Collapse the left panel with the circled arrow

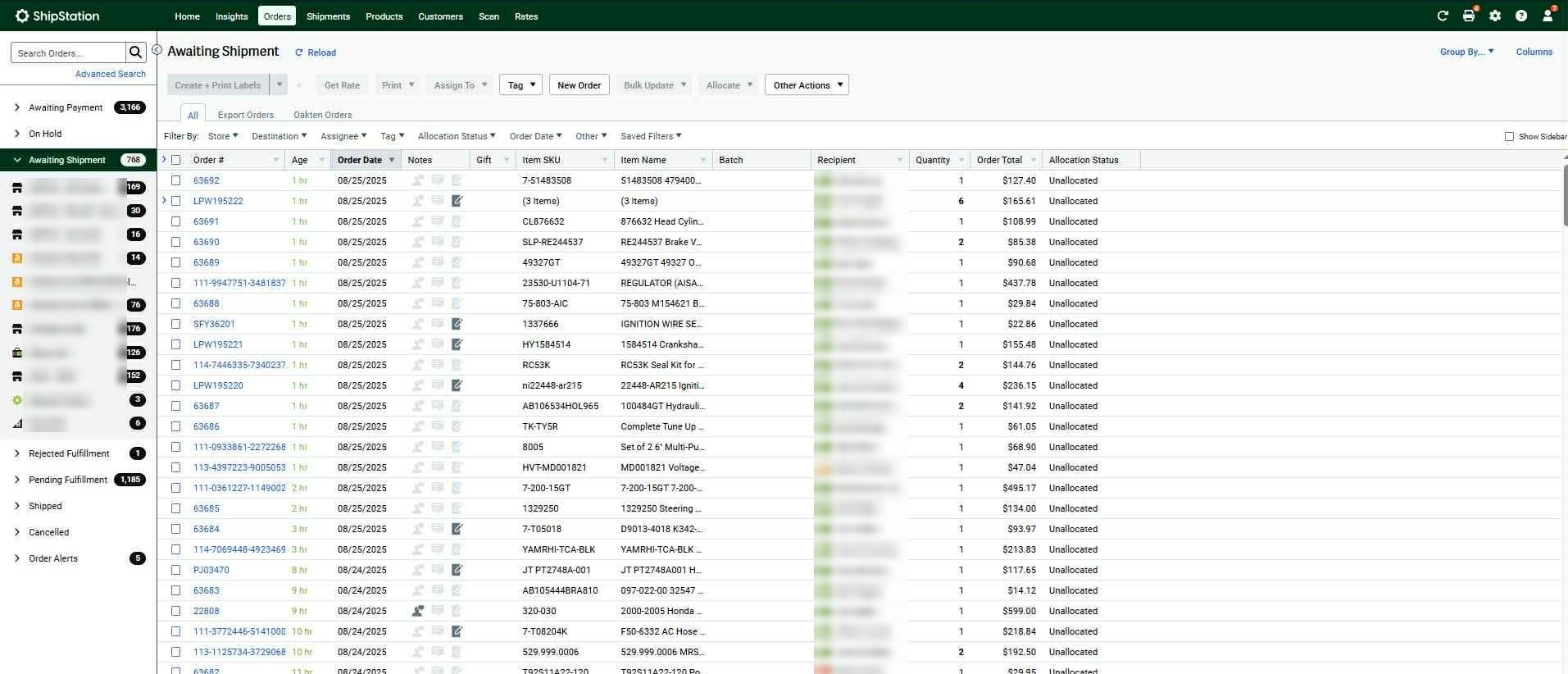[x=157, y=50]
